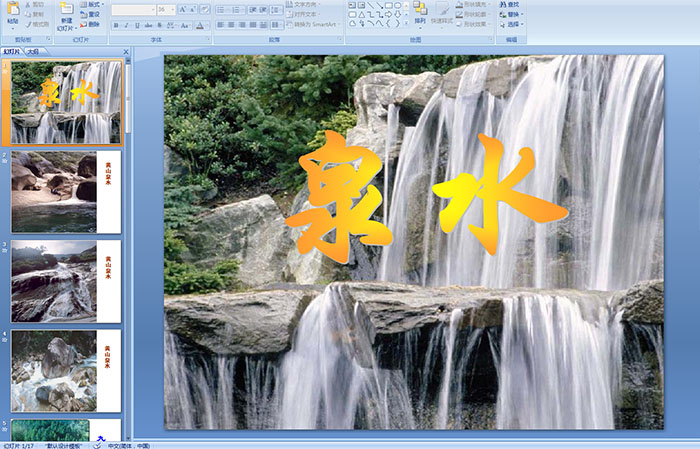Screen dimensions: 700x449
Task: Click the Change Case (Aa) icon
Action: click(x=184, y=25)
